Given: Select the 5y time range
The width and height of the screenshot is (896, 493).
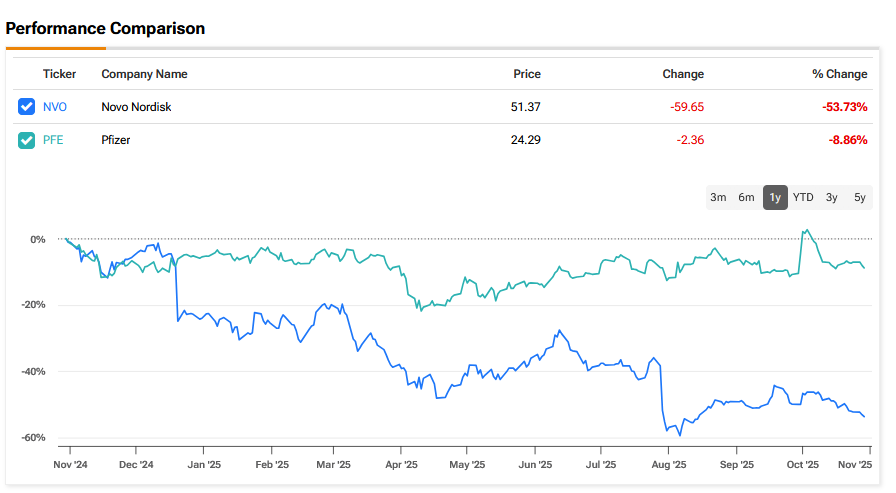Looking at the screenshot, I should [x=860, y=197].
